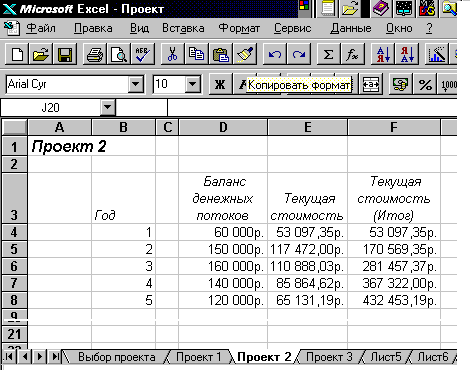Open the ? help menu
The height and width of the screenshot is (370, 470).
pos(429,28)
